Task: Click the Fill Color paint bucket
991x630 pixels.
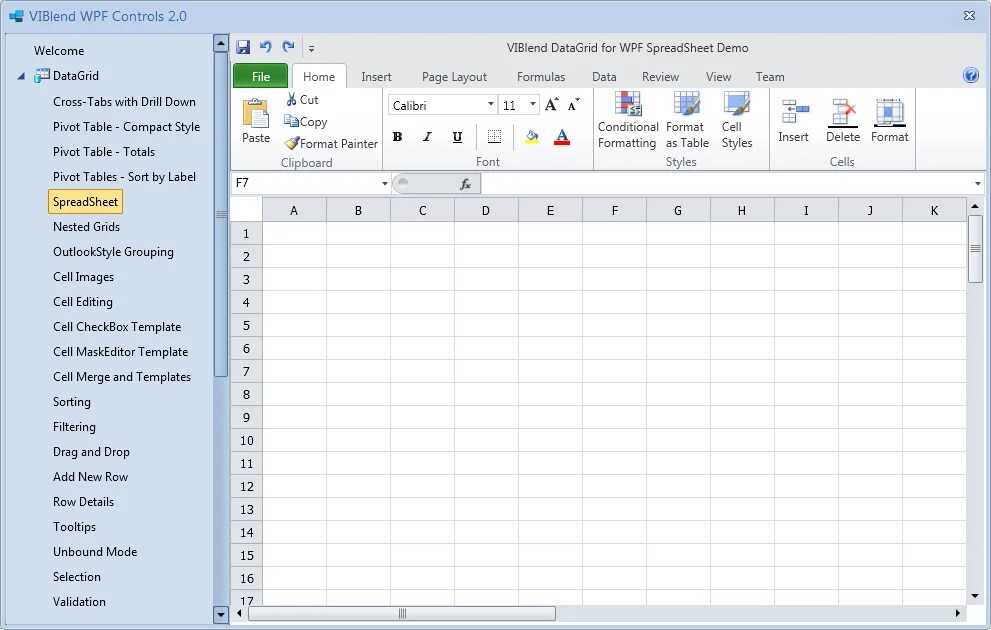Action: pyautogui.click(x=532, y=136)
